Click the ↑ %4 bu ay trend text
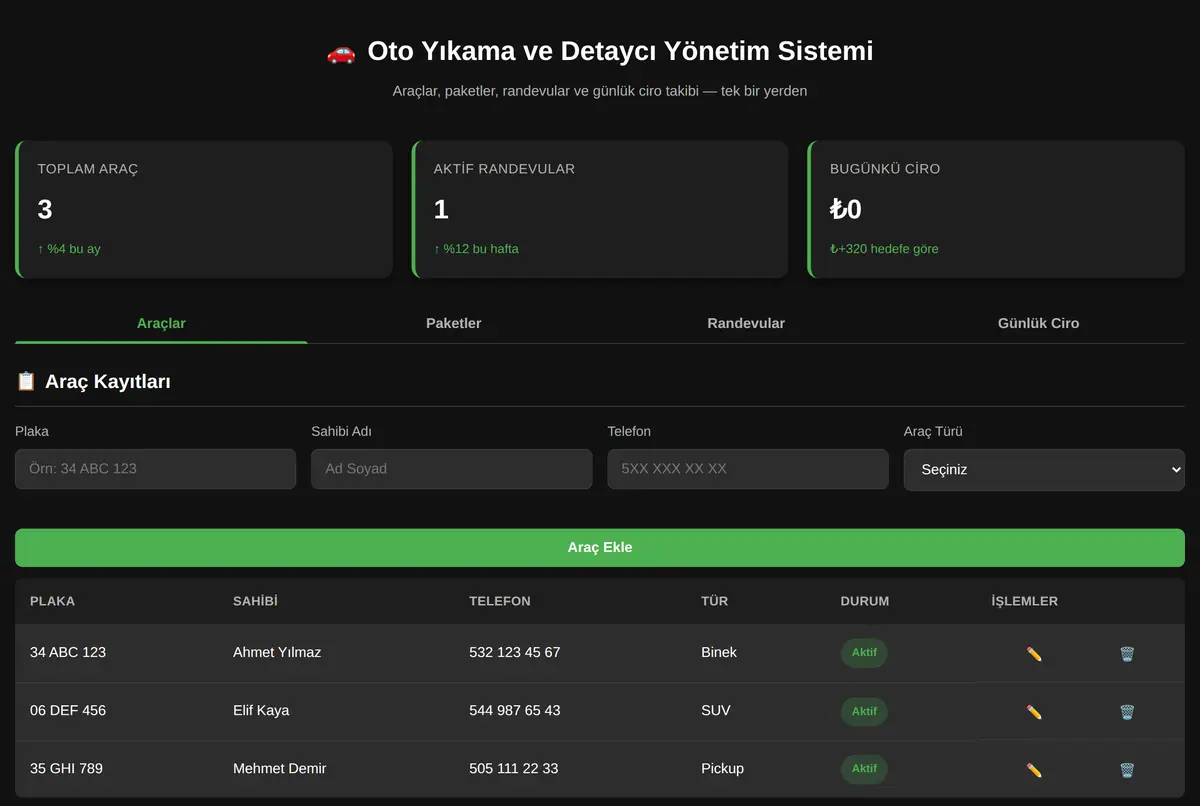 point(69,249)
